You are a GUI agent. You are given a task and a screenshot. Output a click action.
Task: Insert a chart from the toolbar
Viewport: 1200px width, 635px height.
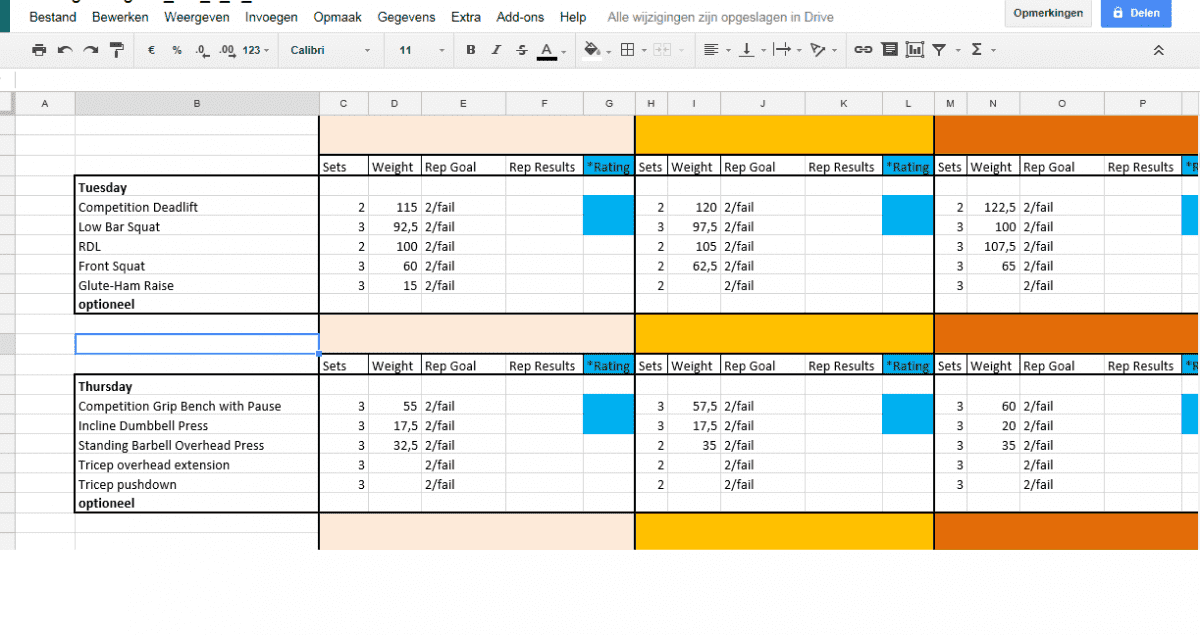click(914, 49)
